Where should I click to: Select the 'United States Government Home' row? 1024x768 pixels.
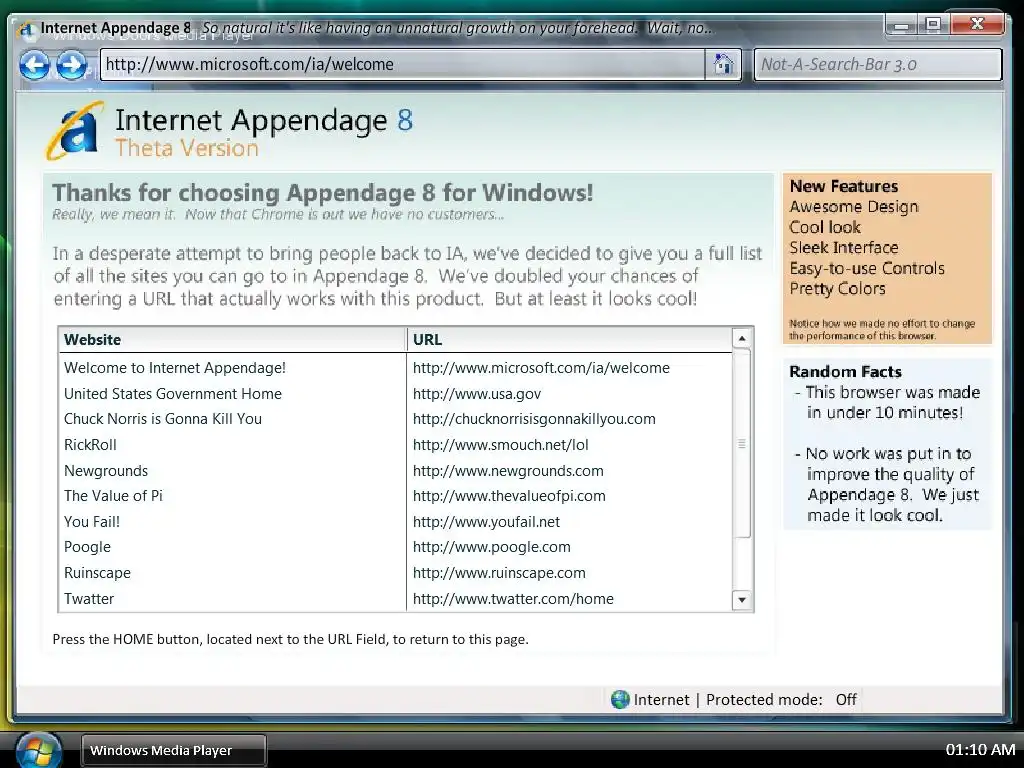tap(396, 394)
